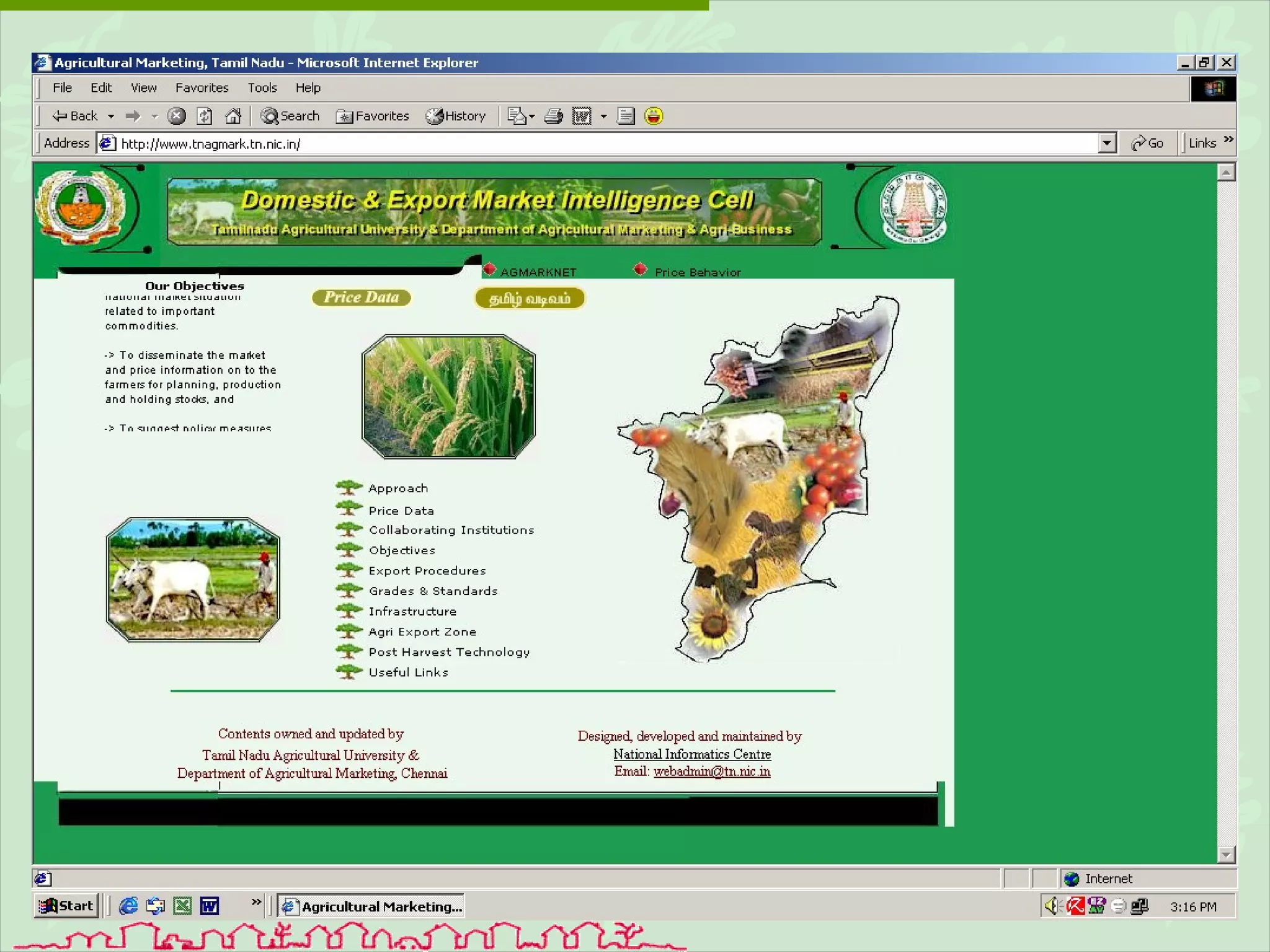1270x952 pixels.
Task: Open the Export Procedures link
Action: pyautogui.click(x=427, y=571)
